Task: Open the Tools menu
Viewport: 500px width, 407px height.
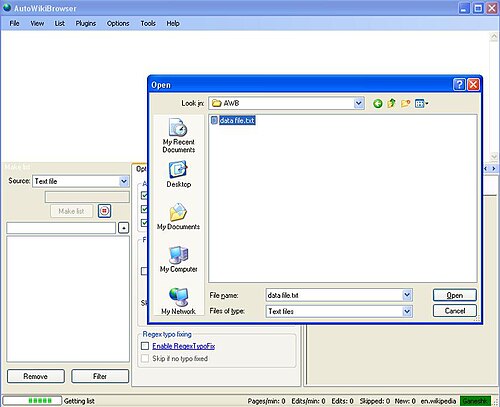Action: coord(148,23)
